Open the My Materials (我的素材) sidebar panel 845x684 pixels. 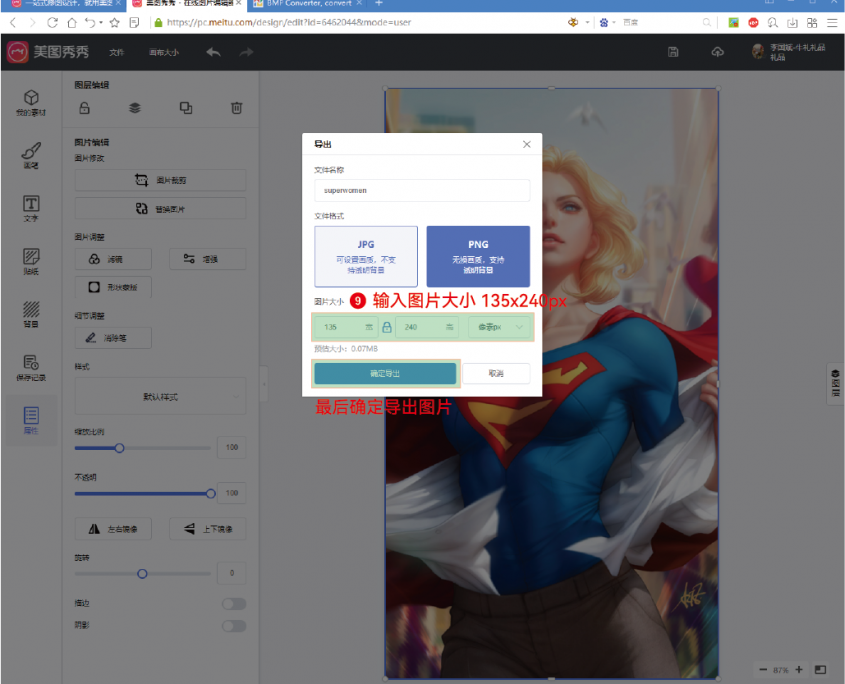coord(31,102)
